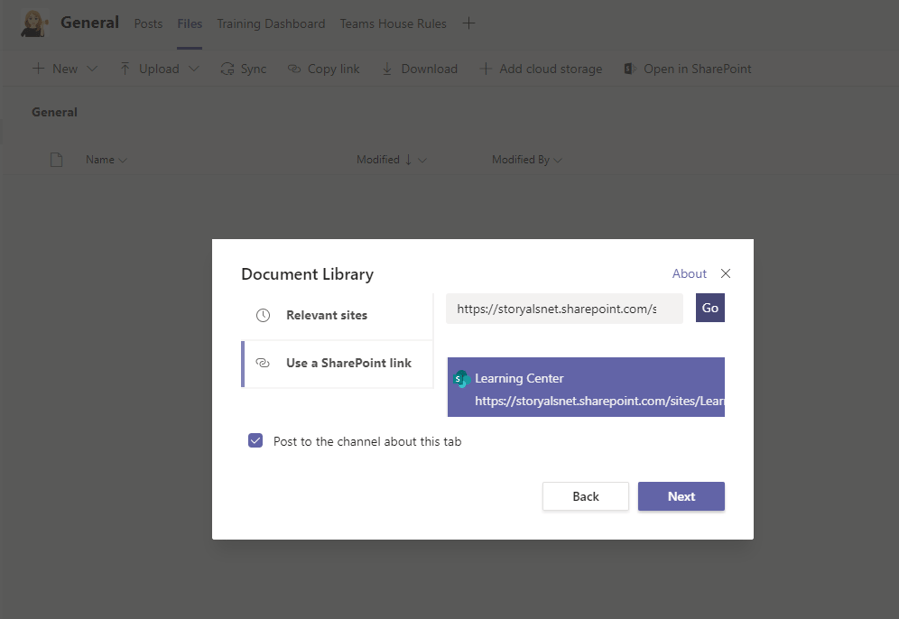Click the Next button
The width and height of the screenshot is (899, 619).
point(681,496)
